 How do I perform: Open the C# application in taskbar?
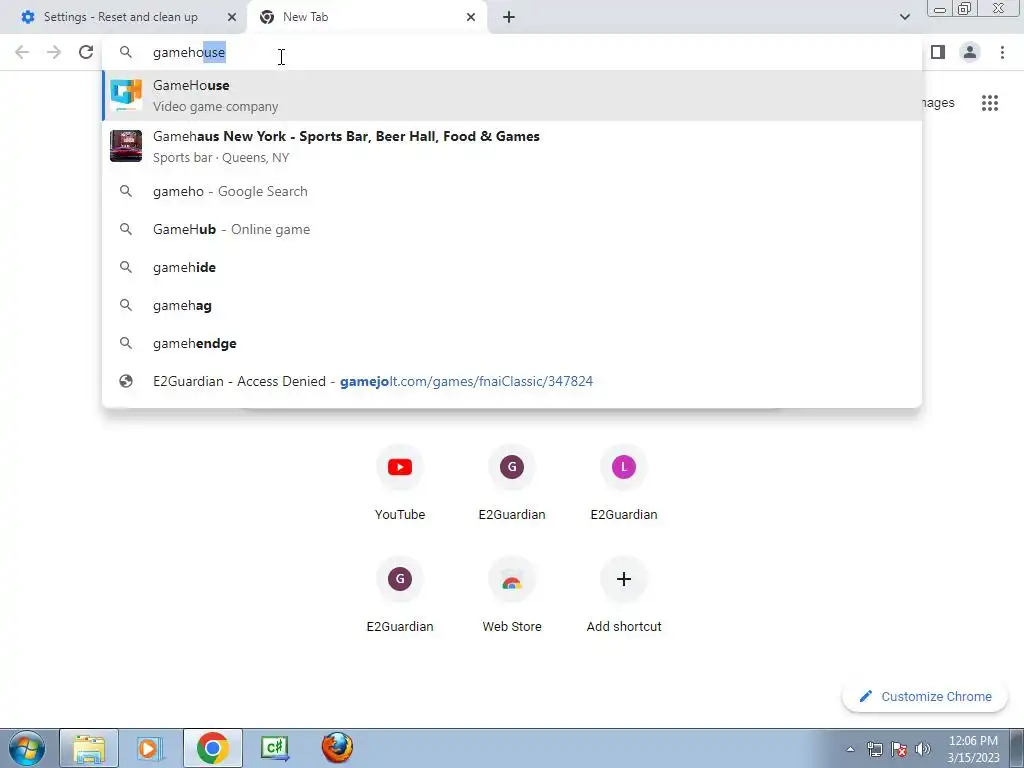pyautogui.click(x=275, y=748)
